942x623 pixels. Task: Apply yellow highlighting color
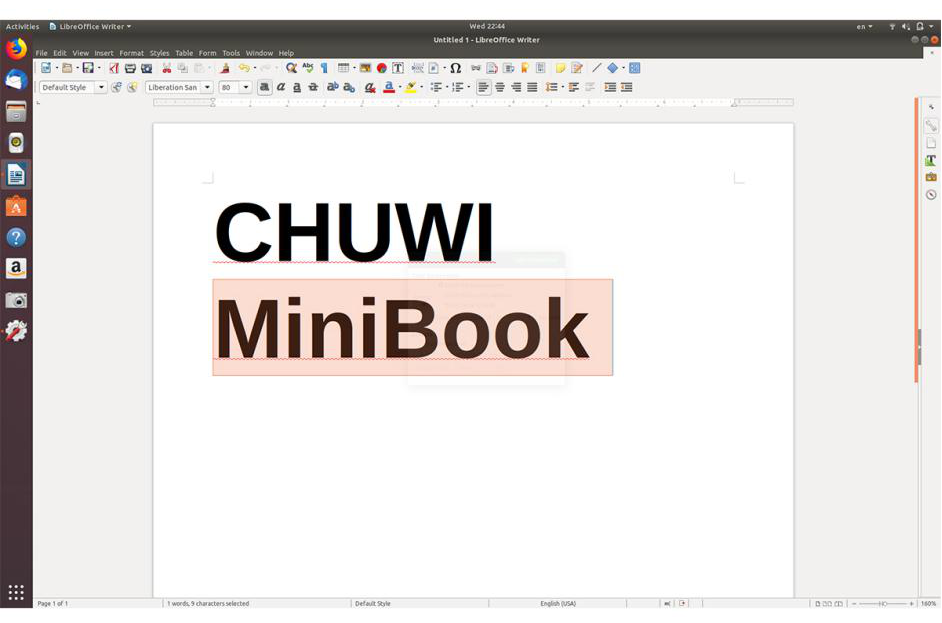(411, 87)
